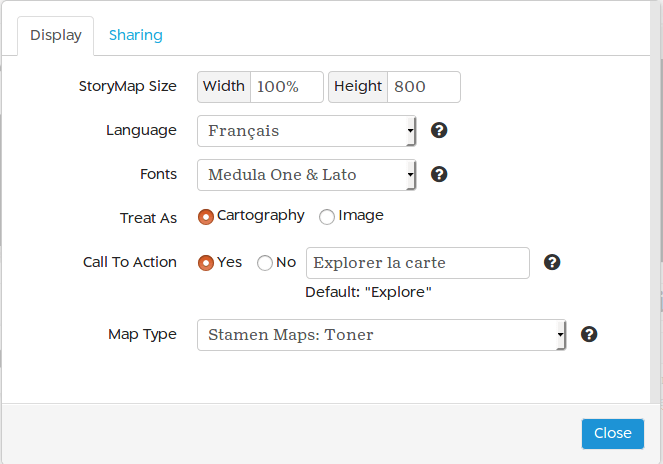Set Call To Action to Yes
This screenshot has height=464, width=663.
(x=206, y=263)
